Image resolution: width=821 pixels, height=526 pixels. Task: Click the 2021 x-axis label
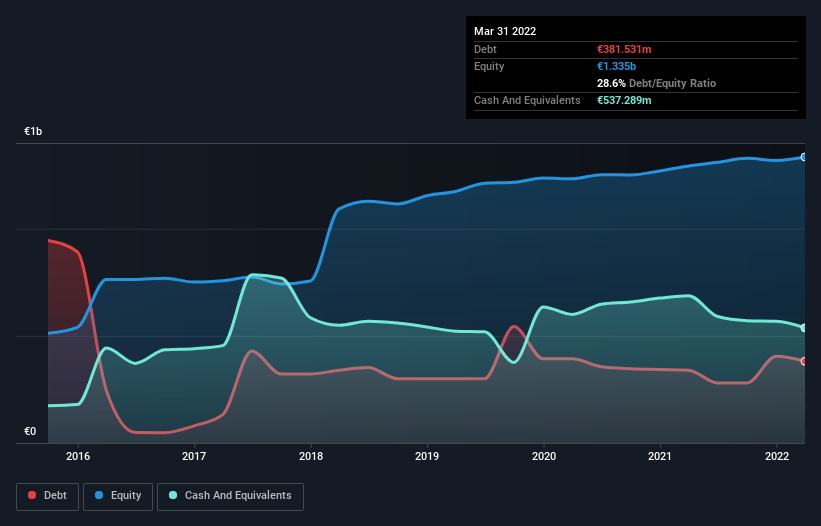pyautogui.click(x=660, y=456)
